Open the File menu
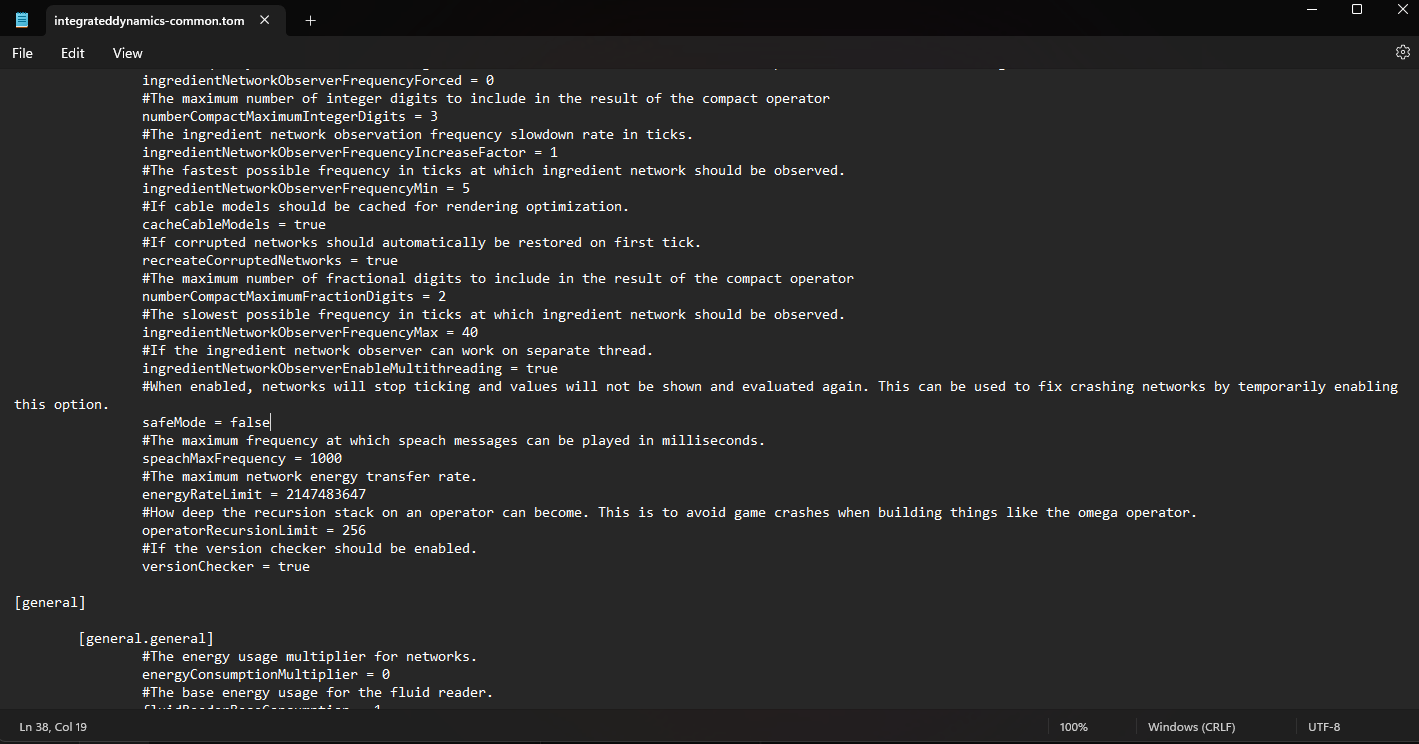Screen dimensions: 1419x744 tap(21, 52)
